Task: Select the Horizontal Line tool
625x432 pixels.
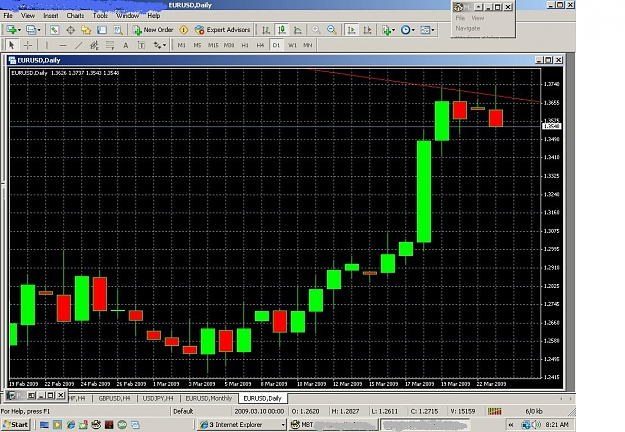Action: coord(63,45)
